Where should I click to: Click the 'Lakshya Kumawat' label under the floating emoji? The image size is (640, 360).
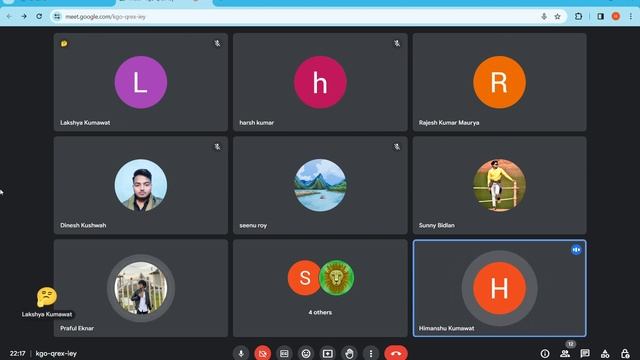tap(47, 314)
